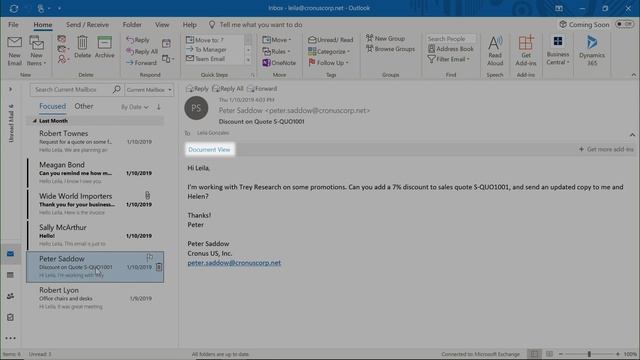640x360 pixels.
Task: Click Document View add-in link
Action: [209, 149]
